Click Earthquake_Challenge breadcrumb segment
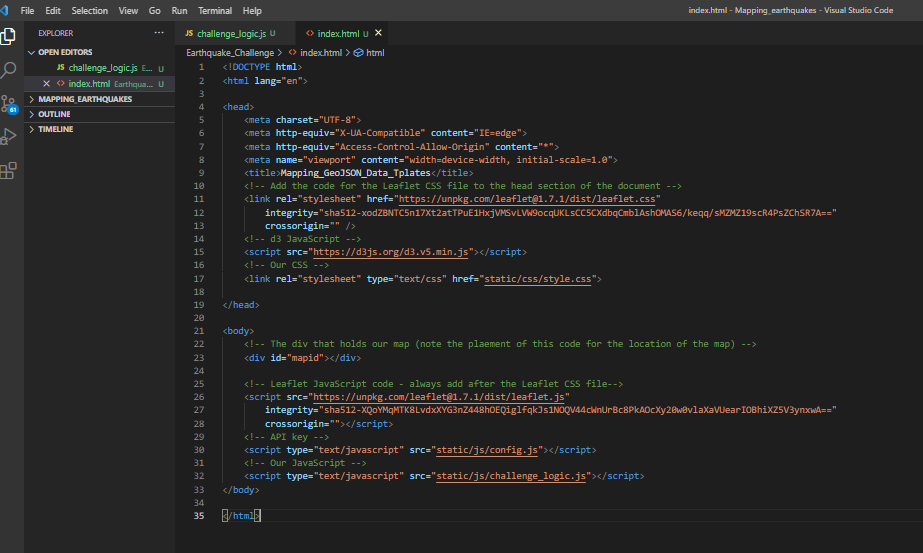This screenshot has width=923, height=553. pos(230,52)
